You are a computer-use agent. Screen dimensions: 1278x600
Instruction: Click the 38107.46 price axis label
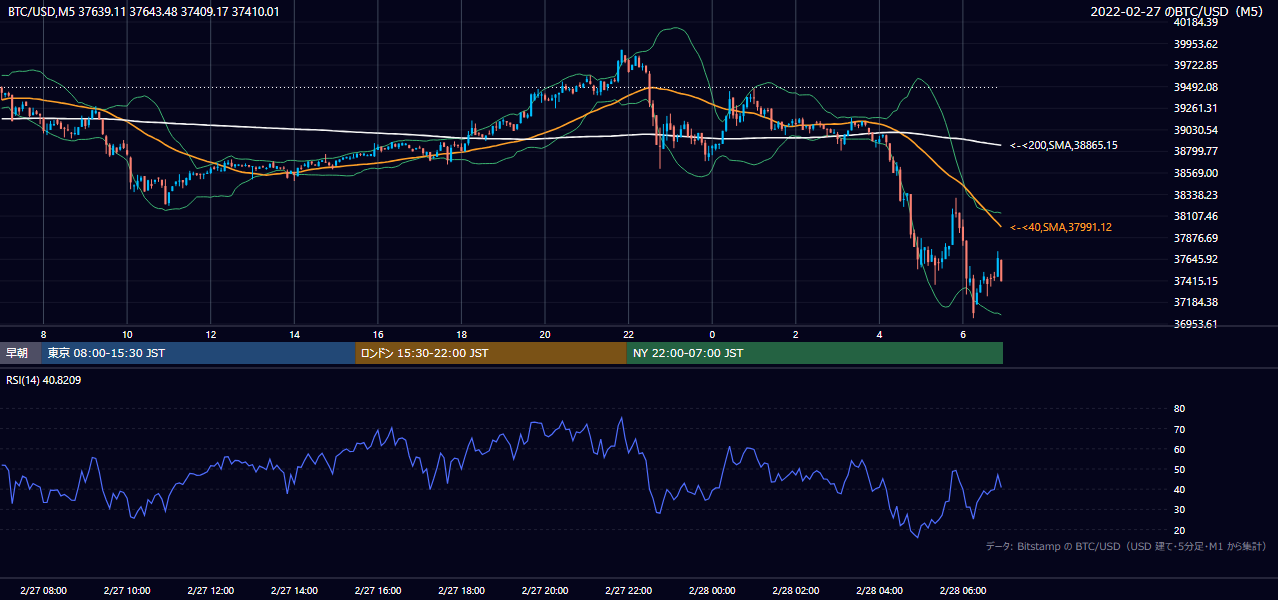pos(1195,216)
